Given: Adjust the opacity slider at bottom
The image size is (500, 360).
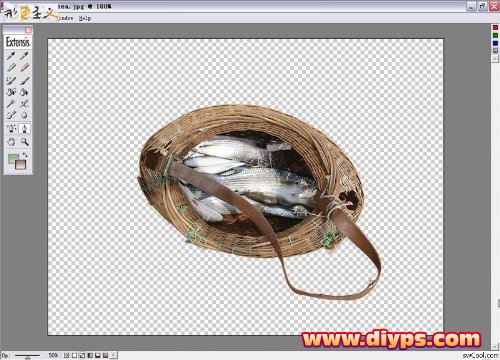Looking at the screenshot, I should 27,355.
